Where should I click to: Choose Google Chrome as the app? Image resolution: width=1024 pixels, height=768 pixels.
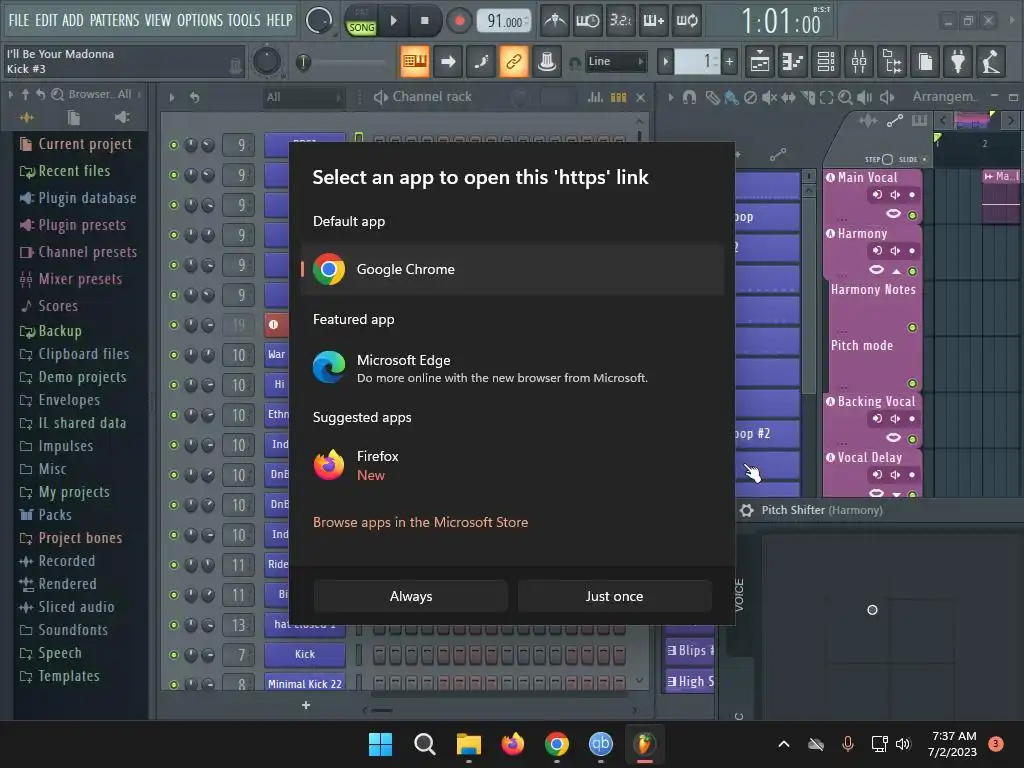[x=513, y=269]
